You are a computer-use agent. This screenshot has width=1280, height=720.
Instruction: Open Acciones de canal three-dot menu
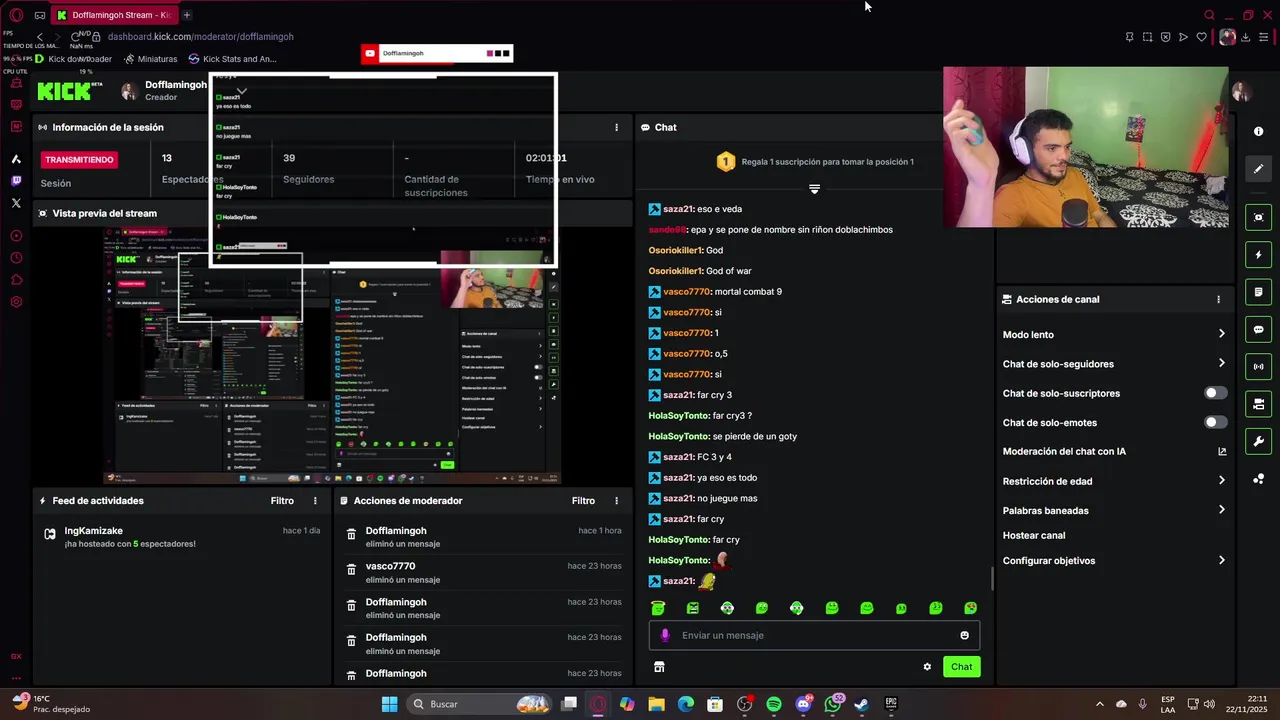pos(1218,299)
